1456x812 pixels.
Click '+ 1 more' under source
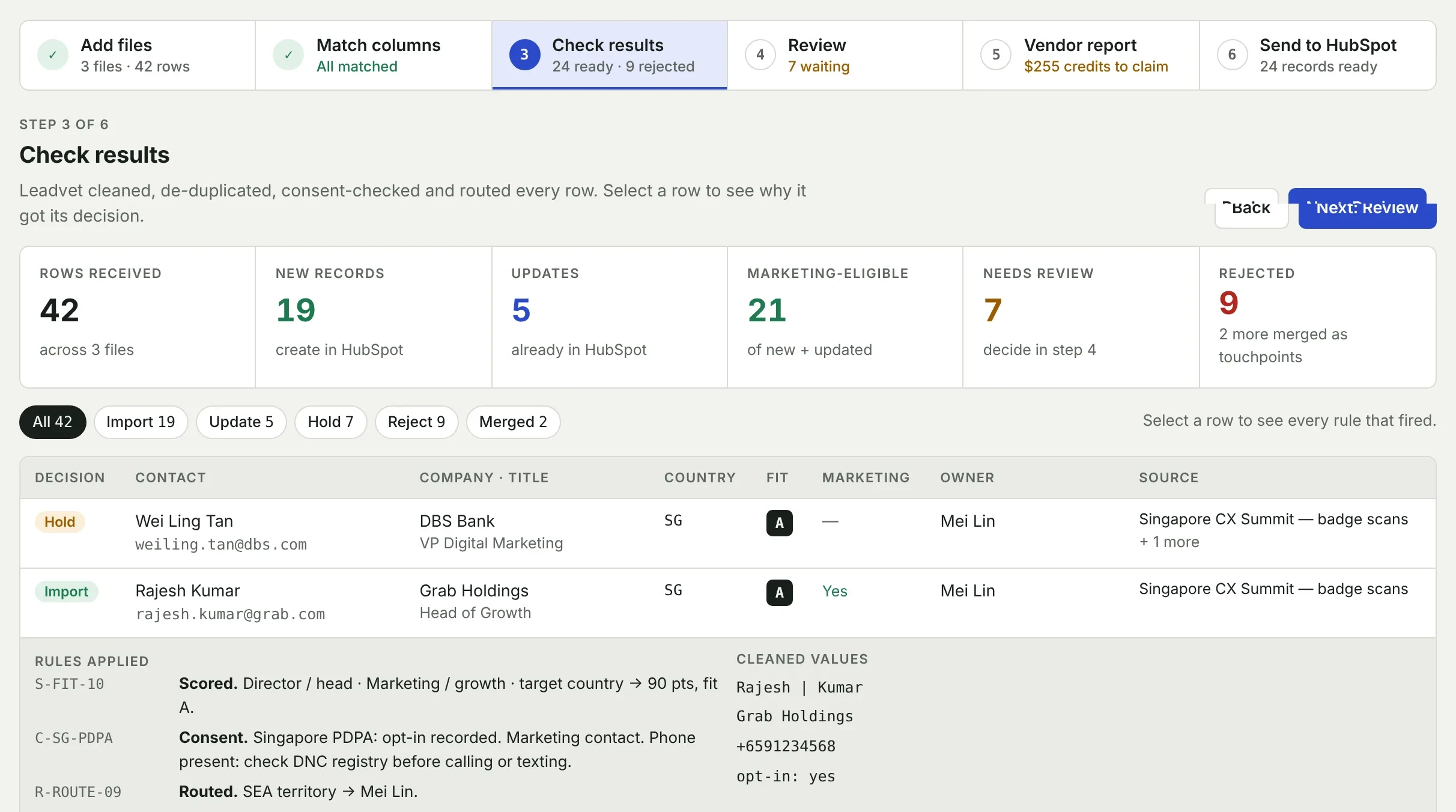point(1169,542)
